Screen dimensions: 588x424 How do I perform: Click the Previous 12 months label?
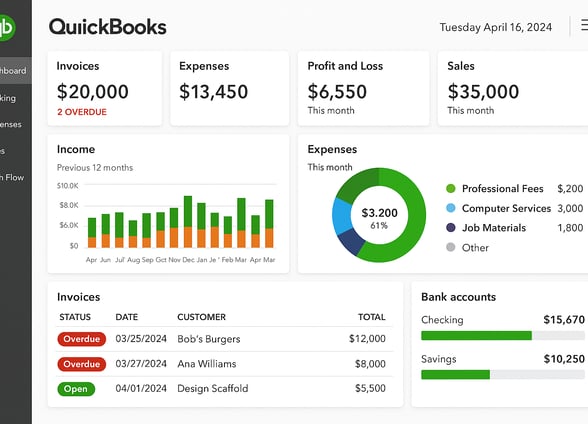point(95,168)
